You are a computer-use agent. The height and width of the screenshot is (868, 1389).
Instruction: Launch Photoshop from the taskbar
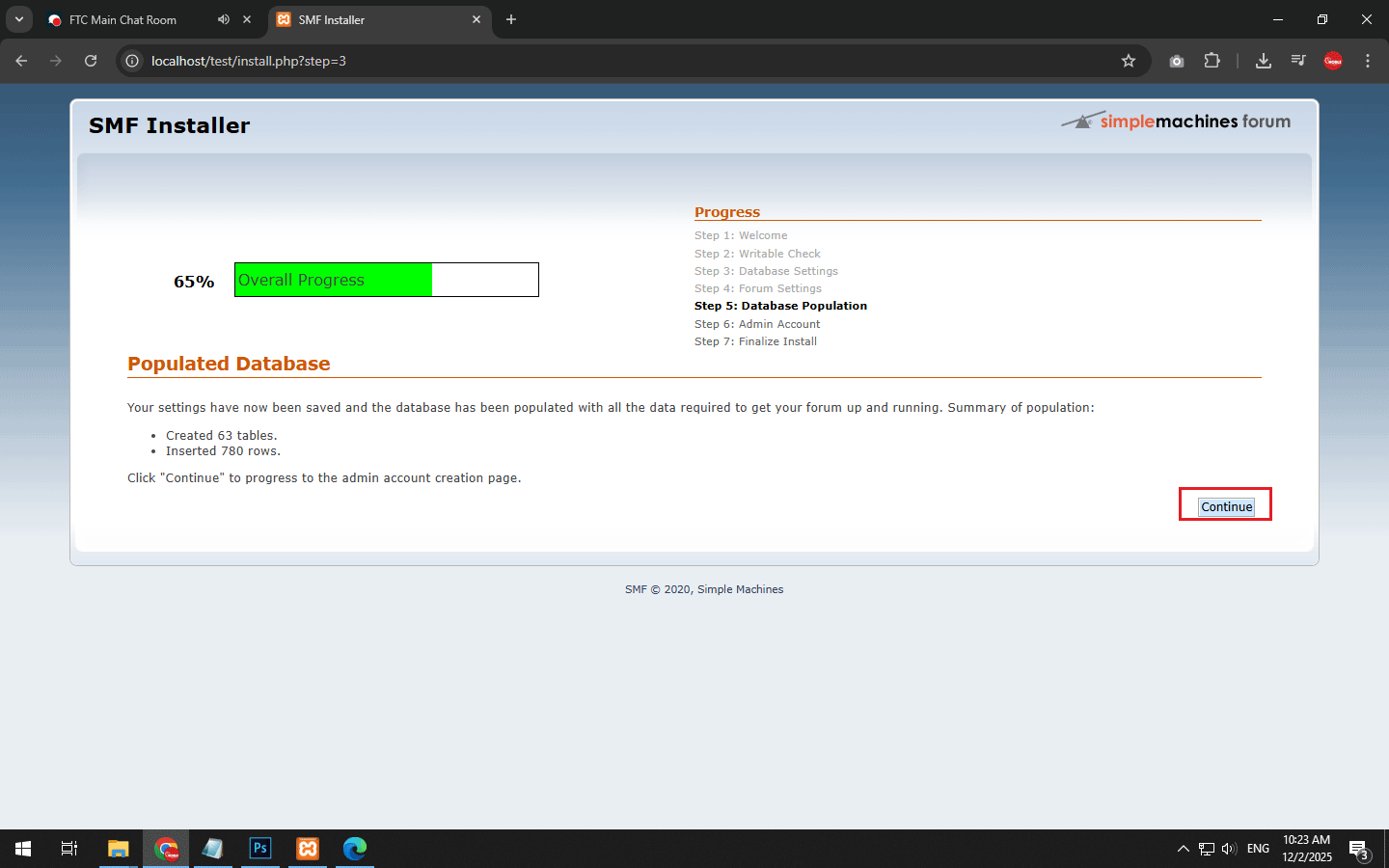click(259, 849)
